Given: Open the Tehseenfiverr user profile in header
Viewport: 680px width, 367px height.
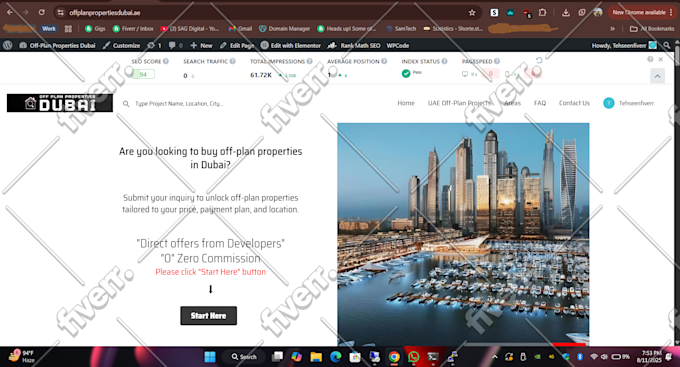Looking at the screenshot, I should tap(628, 103).
